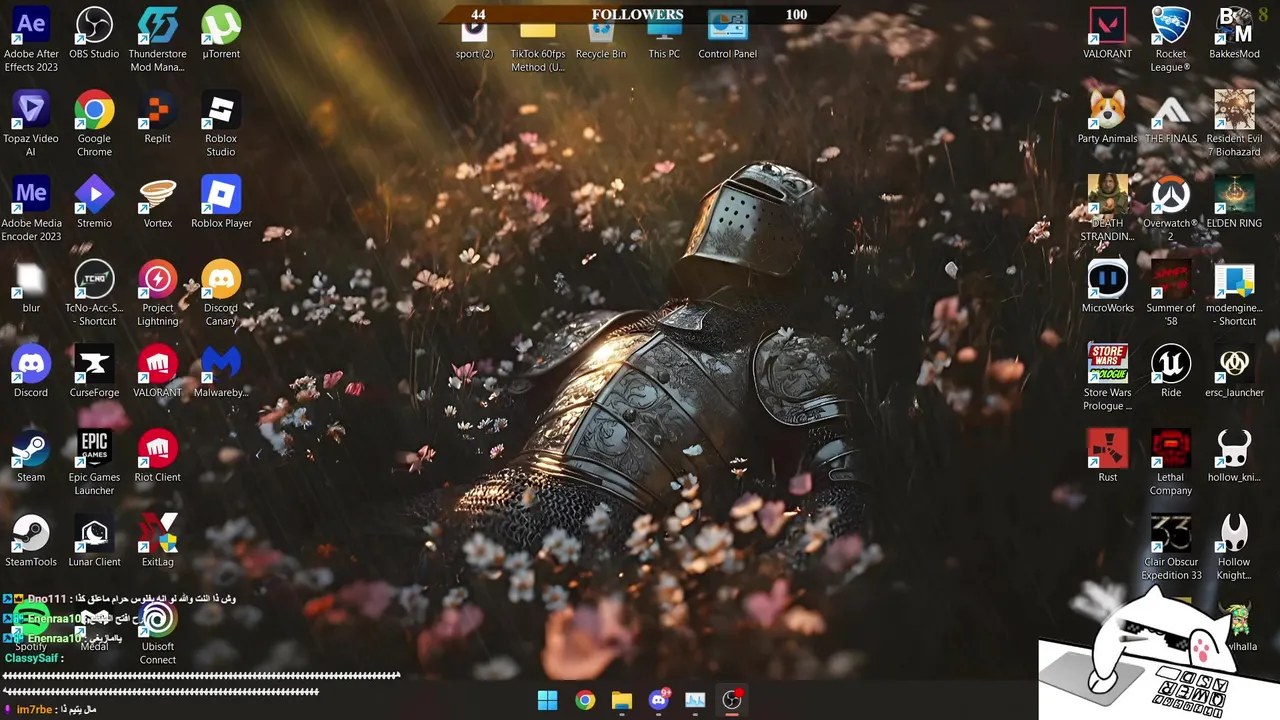Select the Riot Client shortcut
The width and height of the screenshot is (1280, 720).
click(157, 457)
